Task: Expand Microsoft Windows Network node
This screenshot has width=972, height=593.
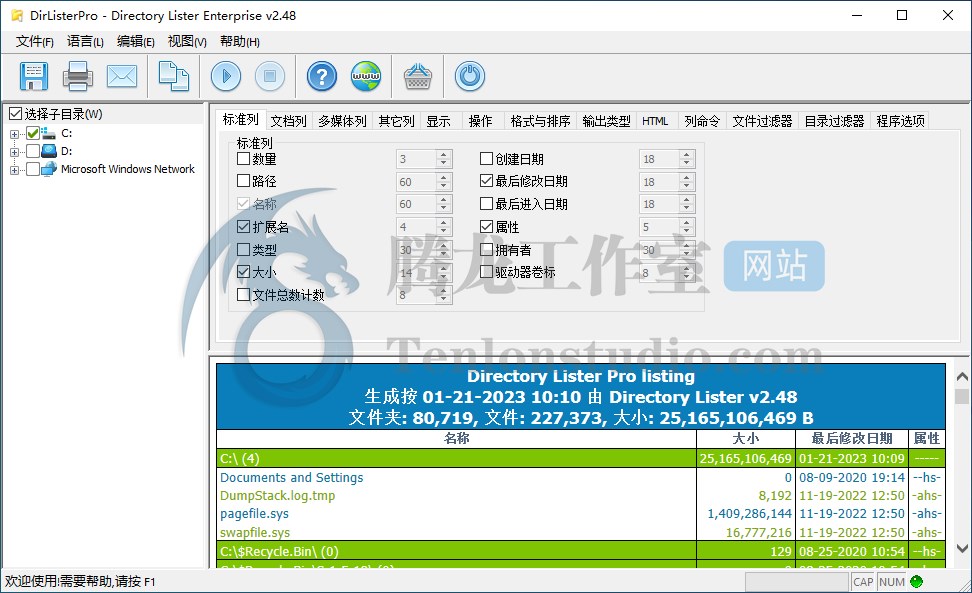Action: click(14, 170)
